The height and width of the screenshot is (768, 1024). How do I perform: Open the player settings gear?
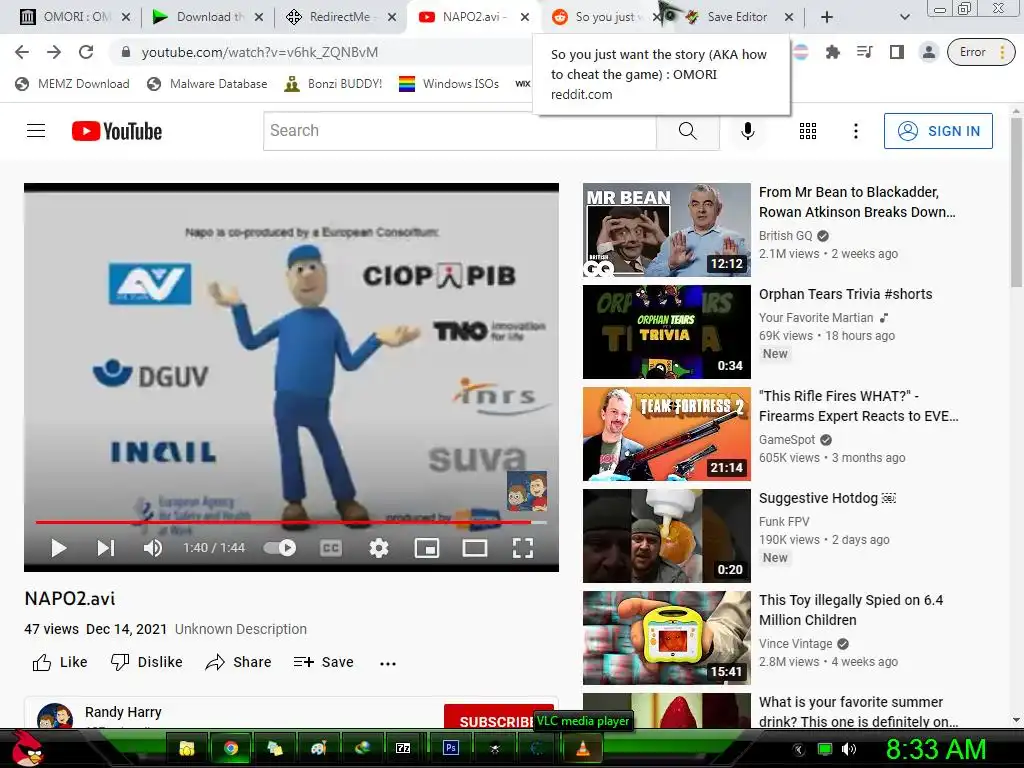tap(379, 548)
